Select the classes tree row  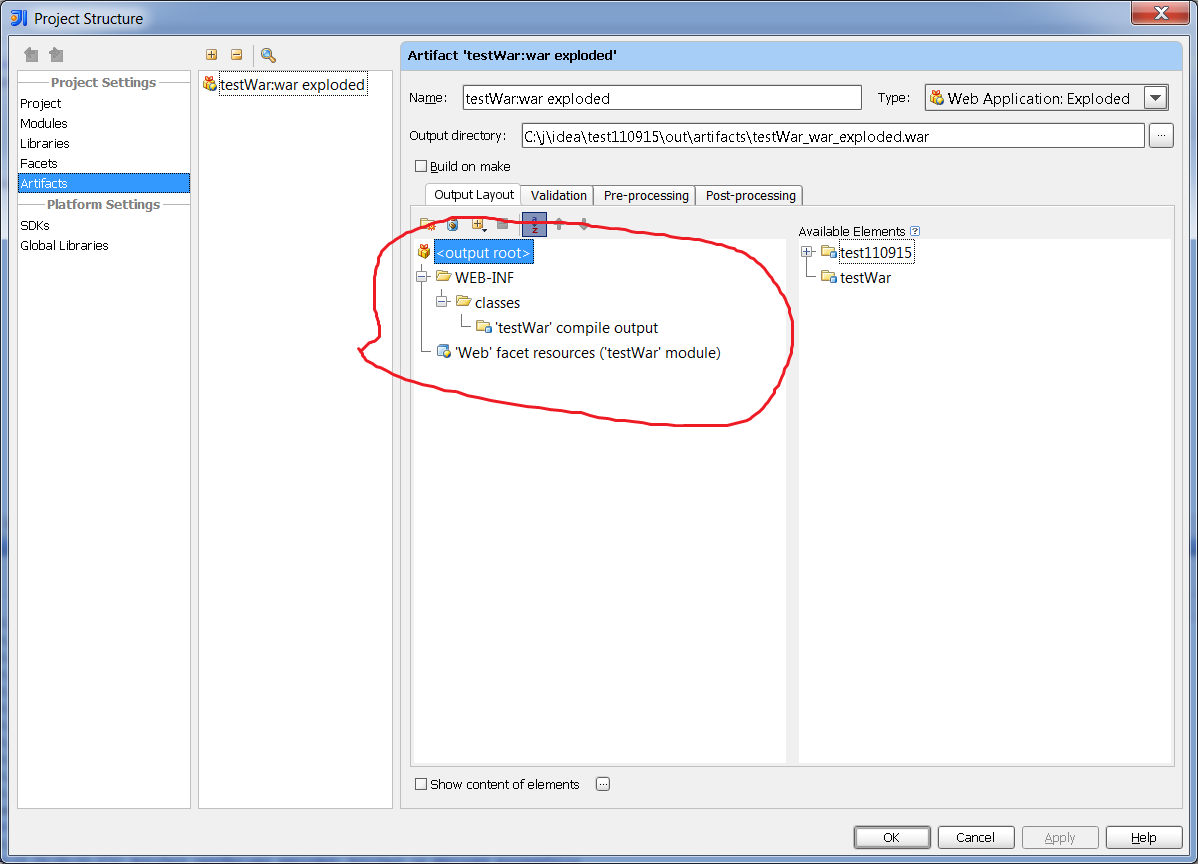[x=497, y=303]
